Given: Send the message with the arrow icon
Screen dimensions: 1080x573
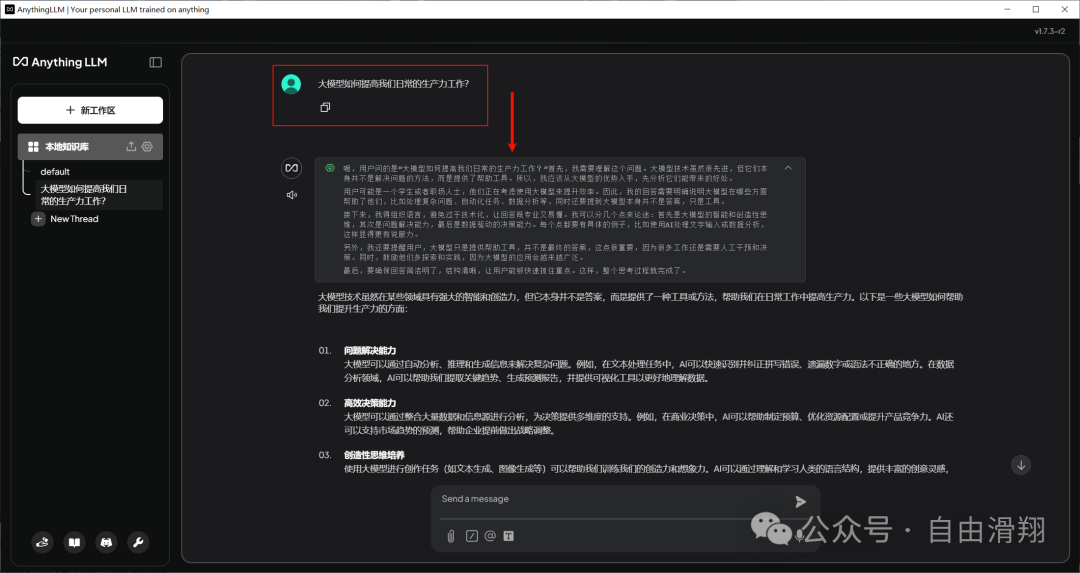Looking at the screenshot, I should [x=800, y=501].
